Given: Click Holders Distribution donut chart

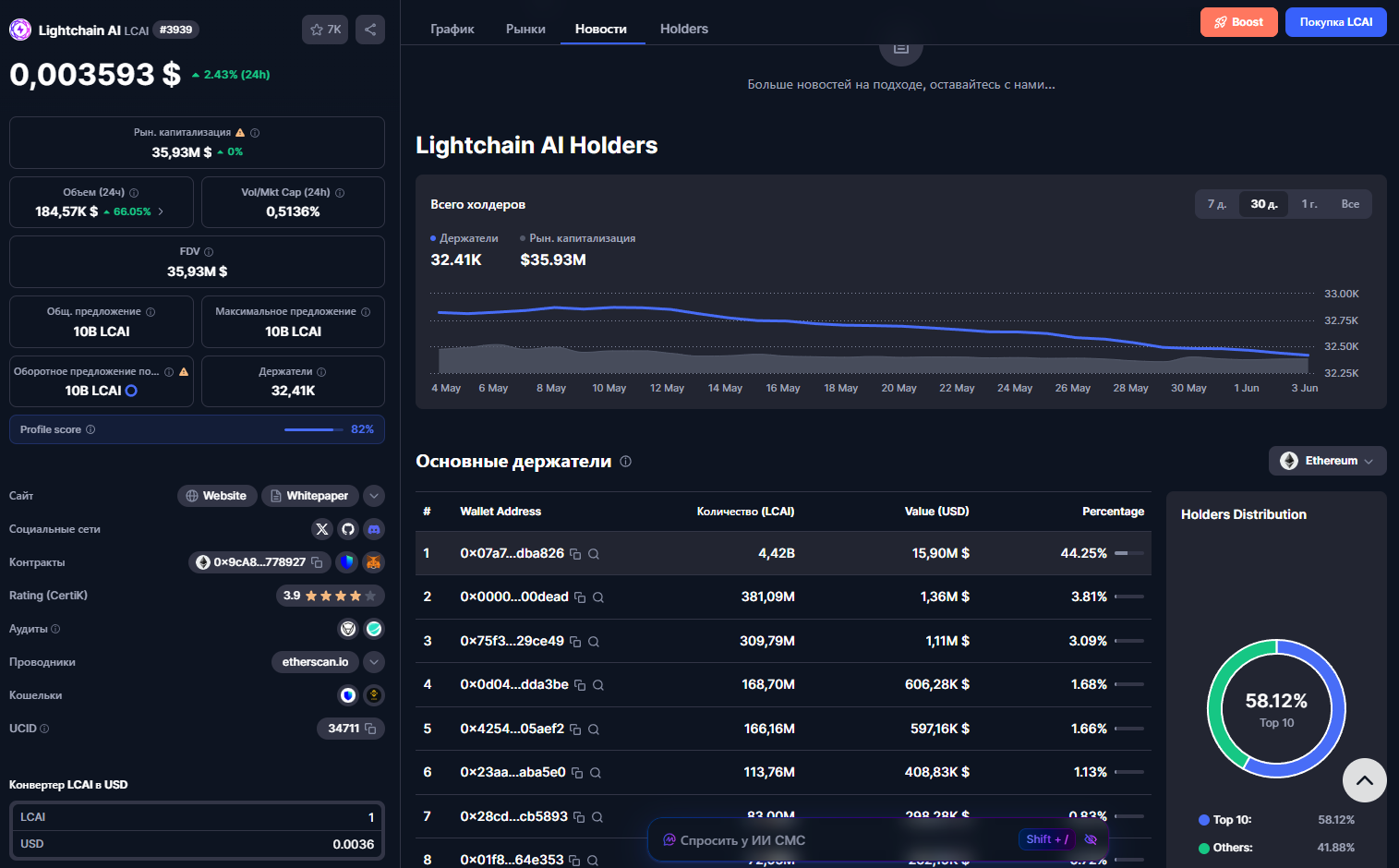Looking at the screenshot, I should click(x=1276, y=708).
